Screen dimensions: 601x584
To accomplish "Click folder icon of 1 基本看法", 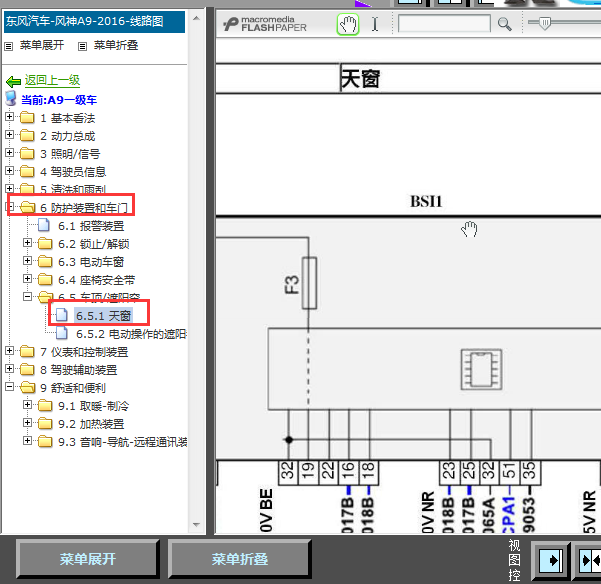I will pyautogui.click(x=27, y=117).
